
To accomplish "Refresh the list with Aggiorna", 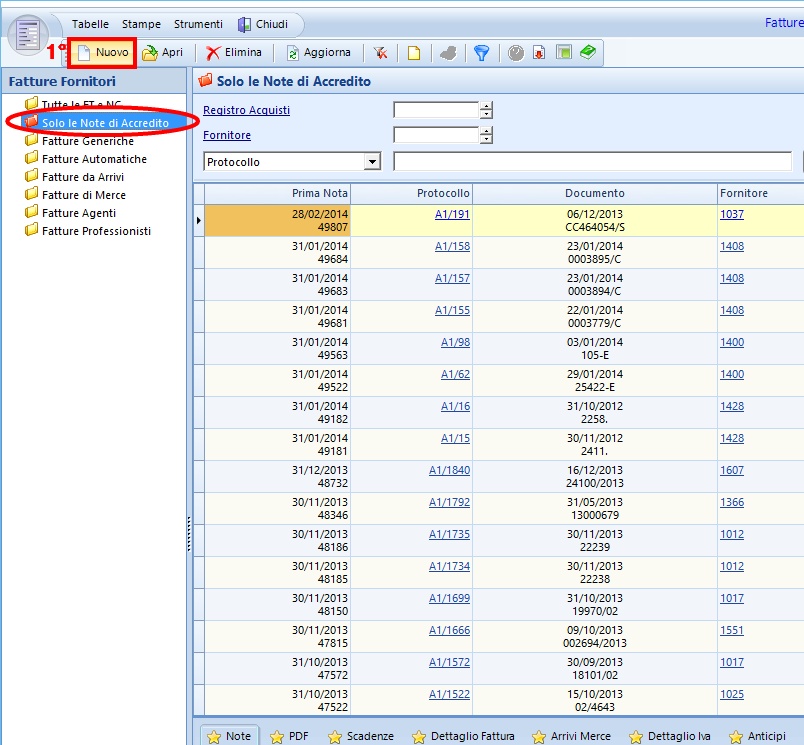I will (319, 53).
